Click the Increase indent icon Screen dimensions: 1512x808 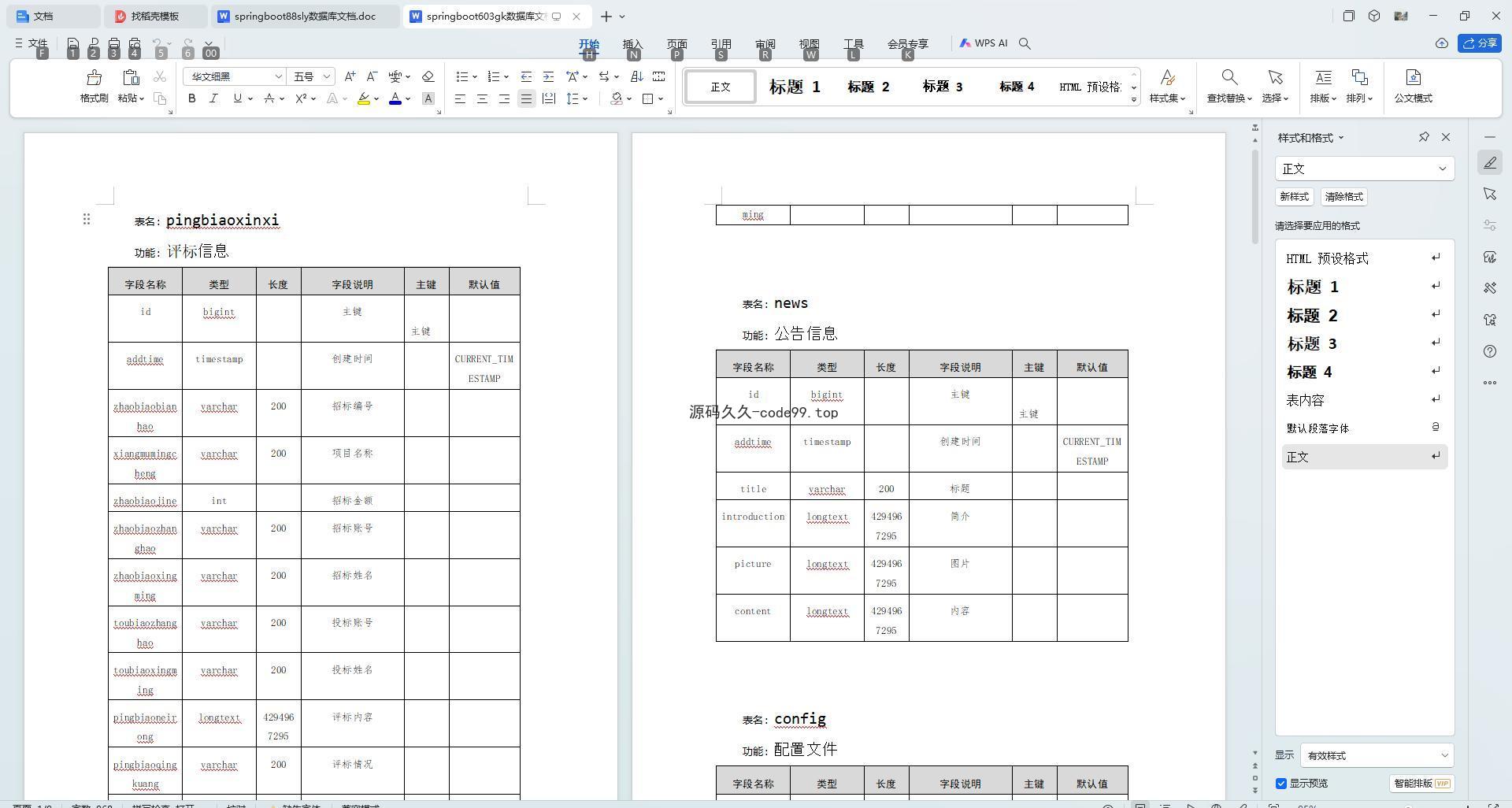pyautogui.click(x=548, y=76)
